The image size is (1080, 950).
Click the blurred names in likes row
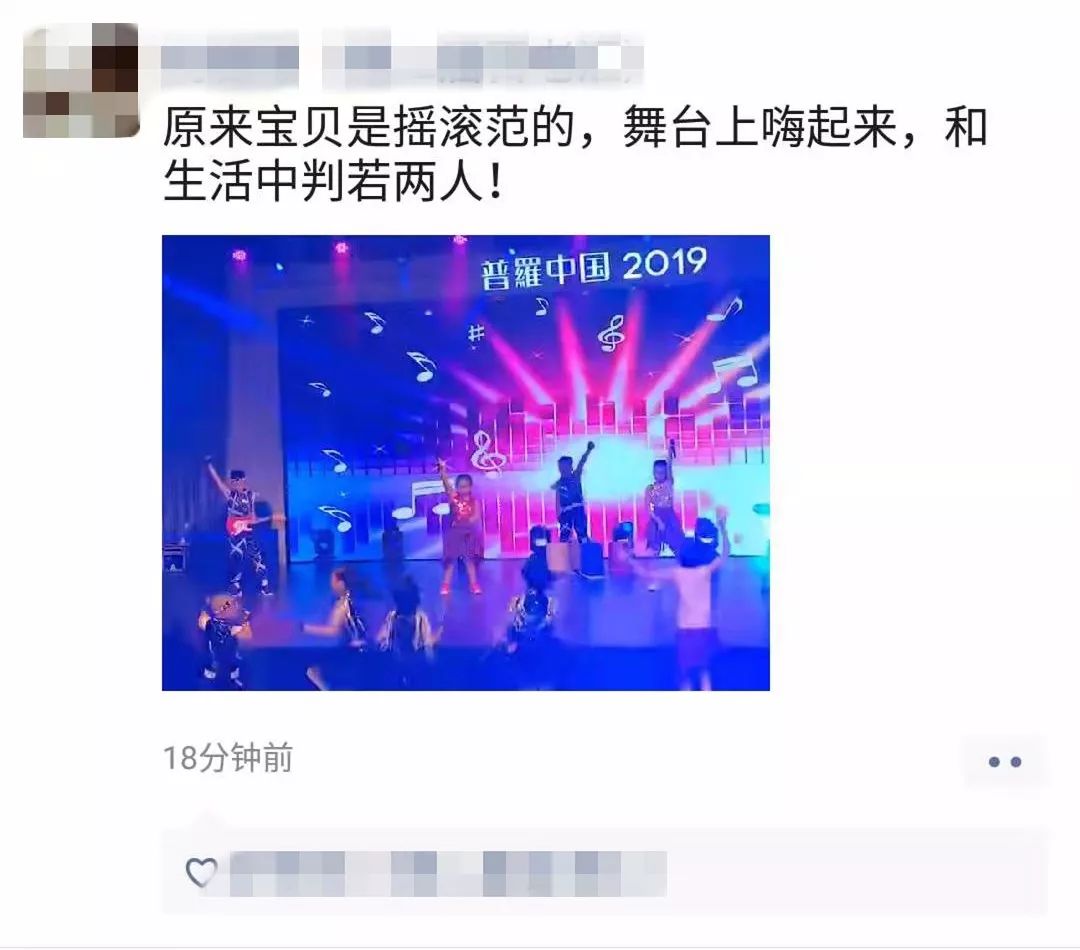pos(448,874)
